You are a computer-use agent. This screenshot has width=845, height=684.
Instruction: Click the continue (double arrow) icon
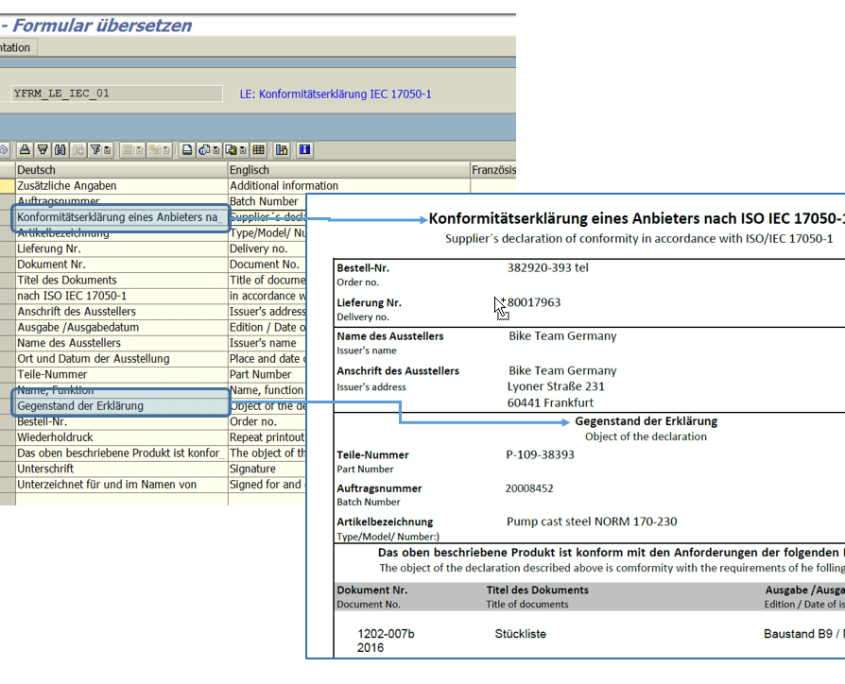point(4,149)
